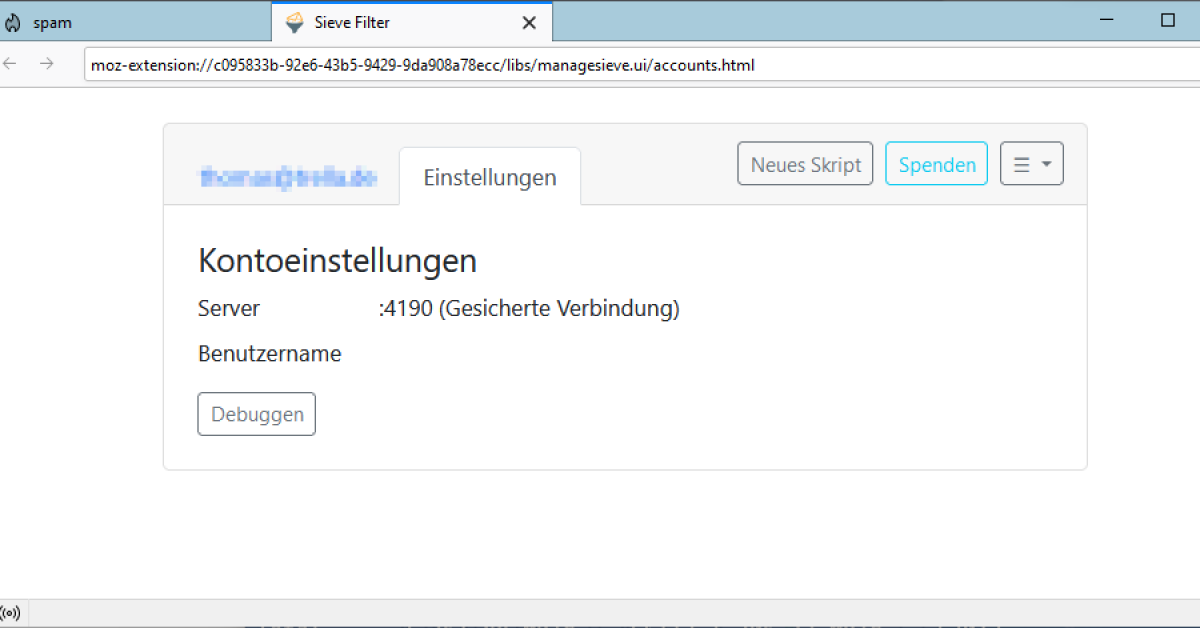Click the Spenden button
This screenshot has height=628, width=1200.
pyautogui.click(x=936, y=164)
